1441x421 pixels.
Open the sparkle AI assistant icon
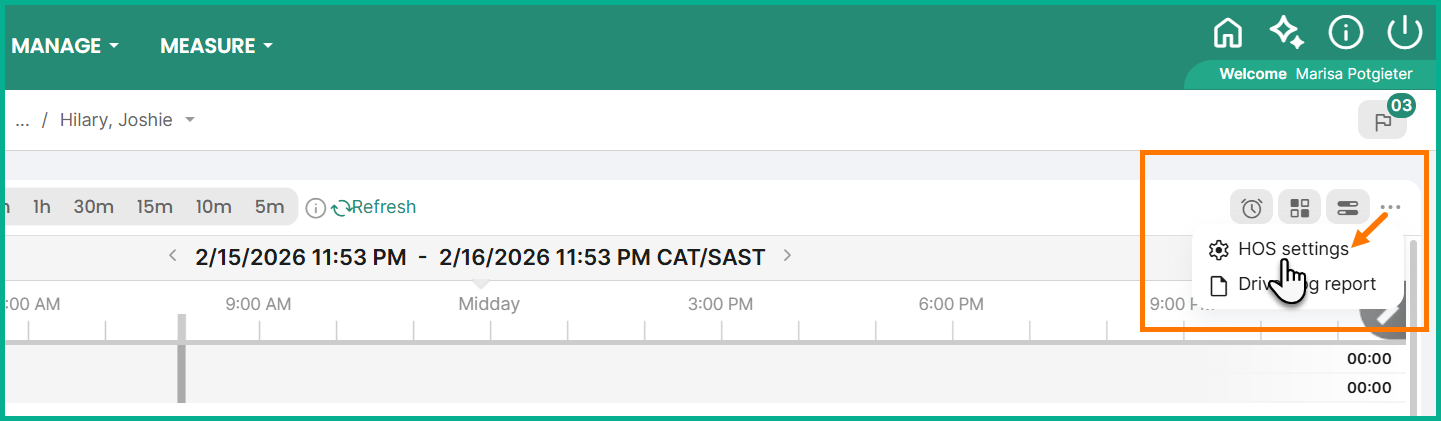coord(1286,33)
